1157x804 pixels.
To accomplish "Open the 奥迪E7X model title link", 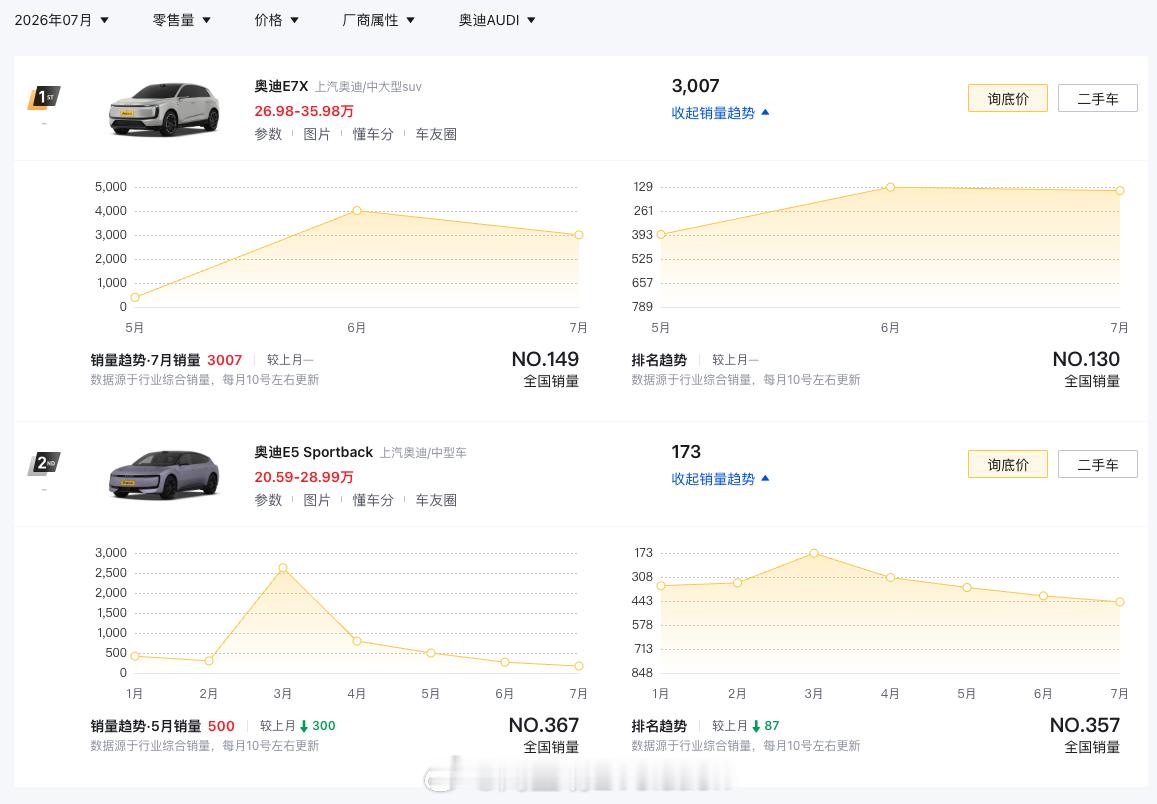I will (x=281, y=86).
